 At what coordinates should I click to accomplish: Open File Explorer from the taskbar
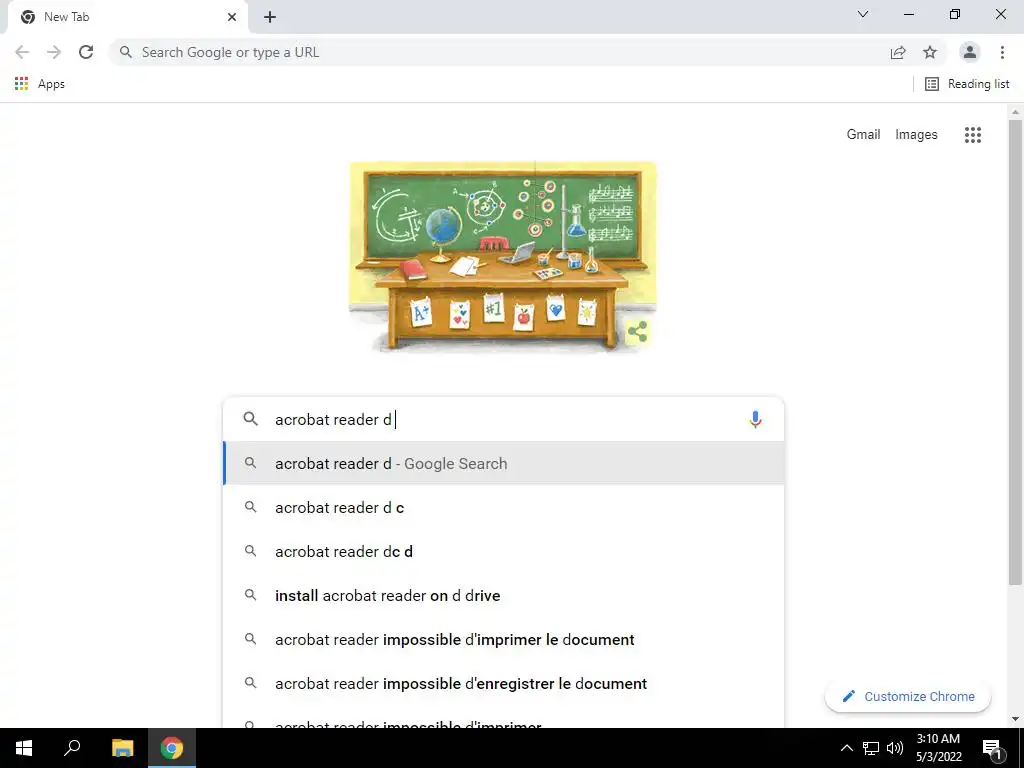(x=122, y=748)
